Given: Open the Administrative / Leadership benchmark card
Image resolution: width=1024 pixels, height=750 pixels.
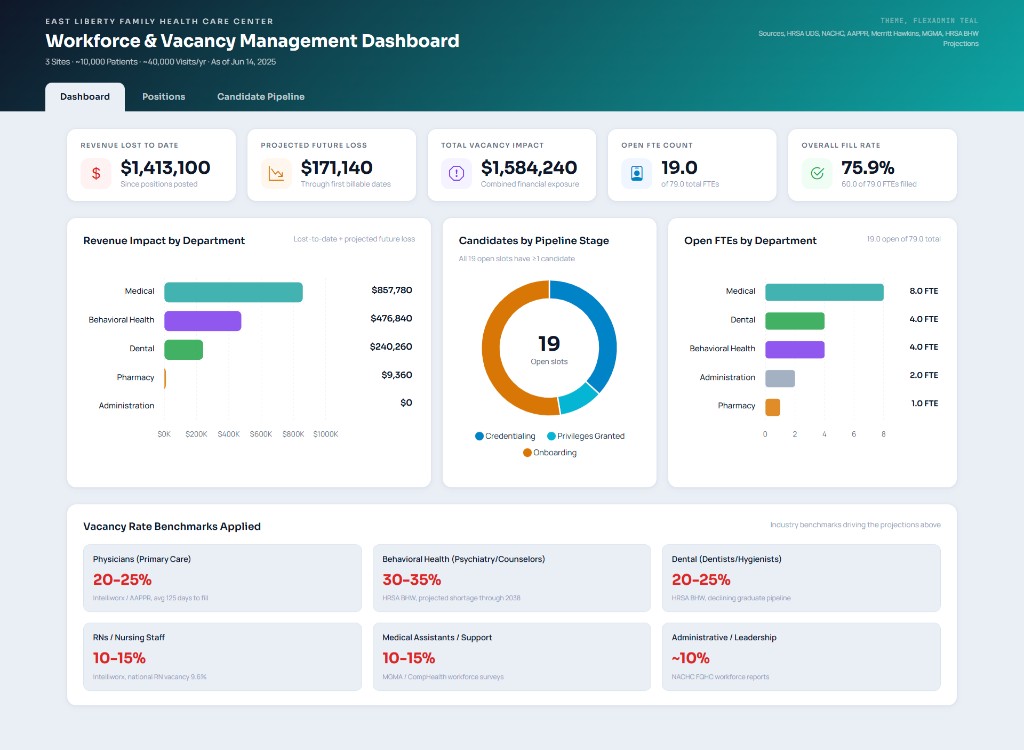Looking at the screenshot, I should (x=801, y=657).
